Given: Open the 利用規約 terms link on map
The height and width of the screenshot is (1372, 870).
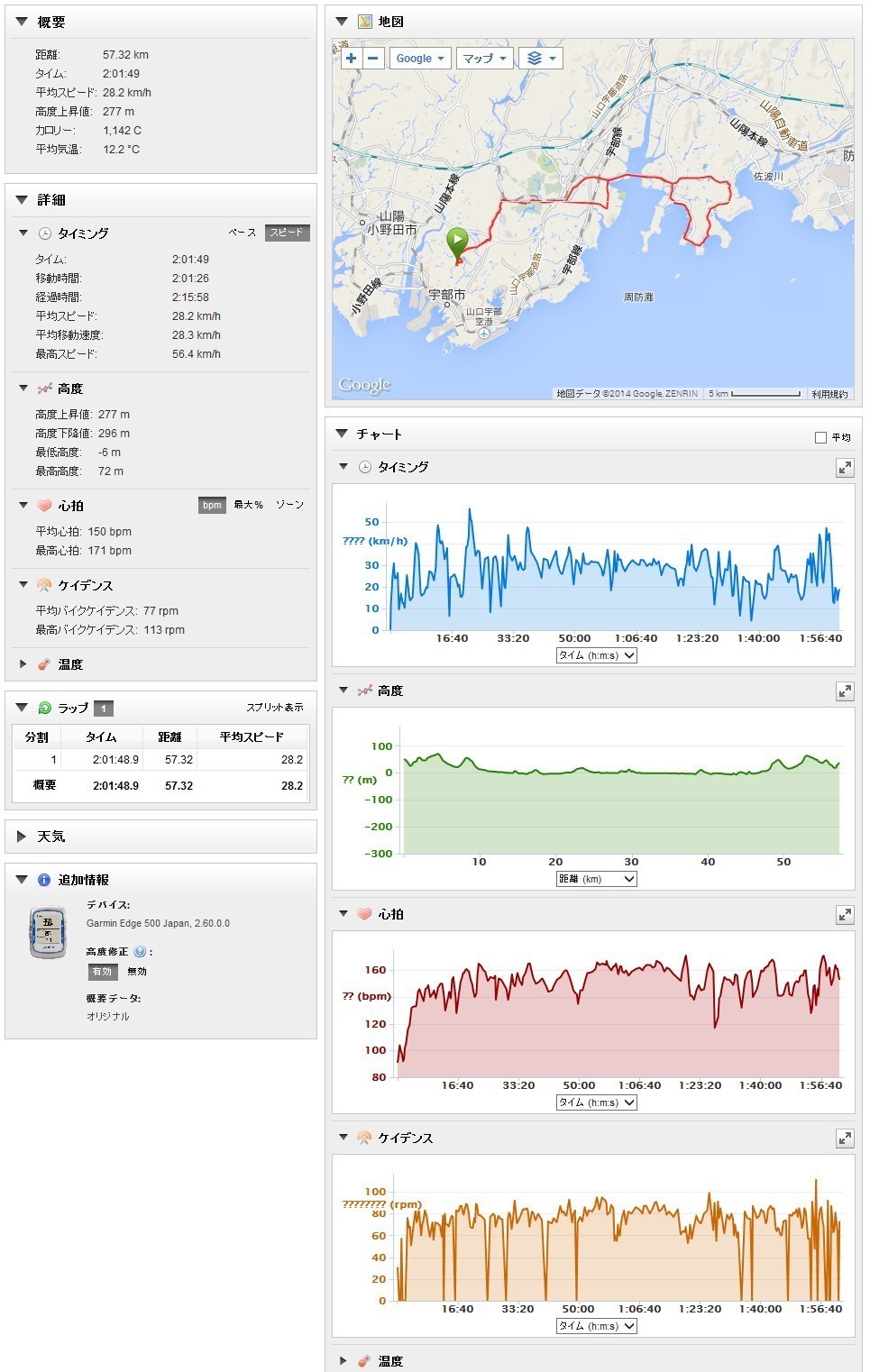Looking at the screenshot, I should 829,394.
